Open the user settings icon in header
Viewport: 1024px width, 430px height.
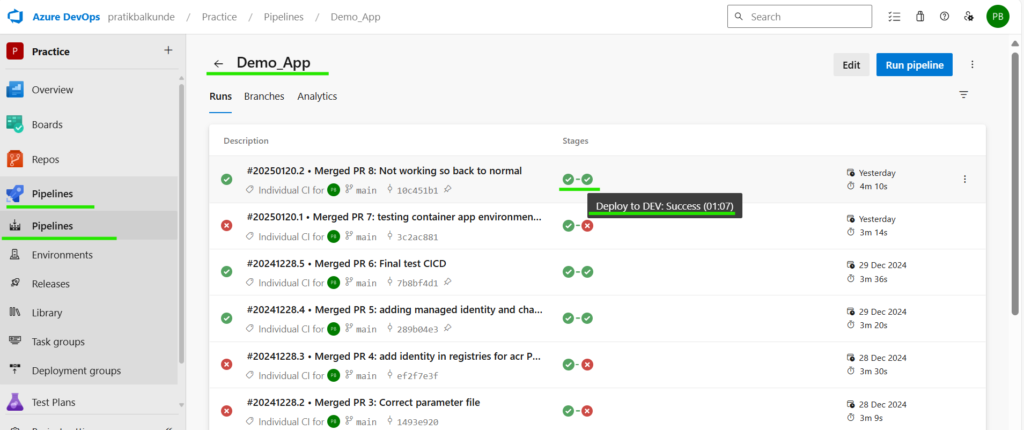[x=969, y=17]
